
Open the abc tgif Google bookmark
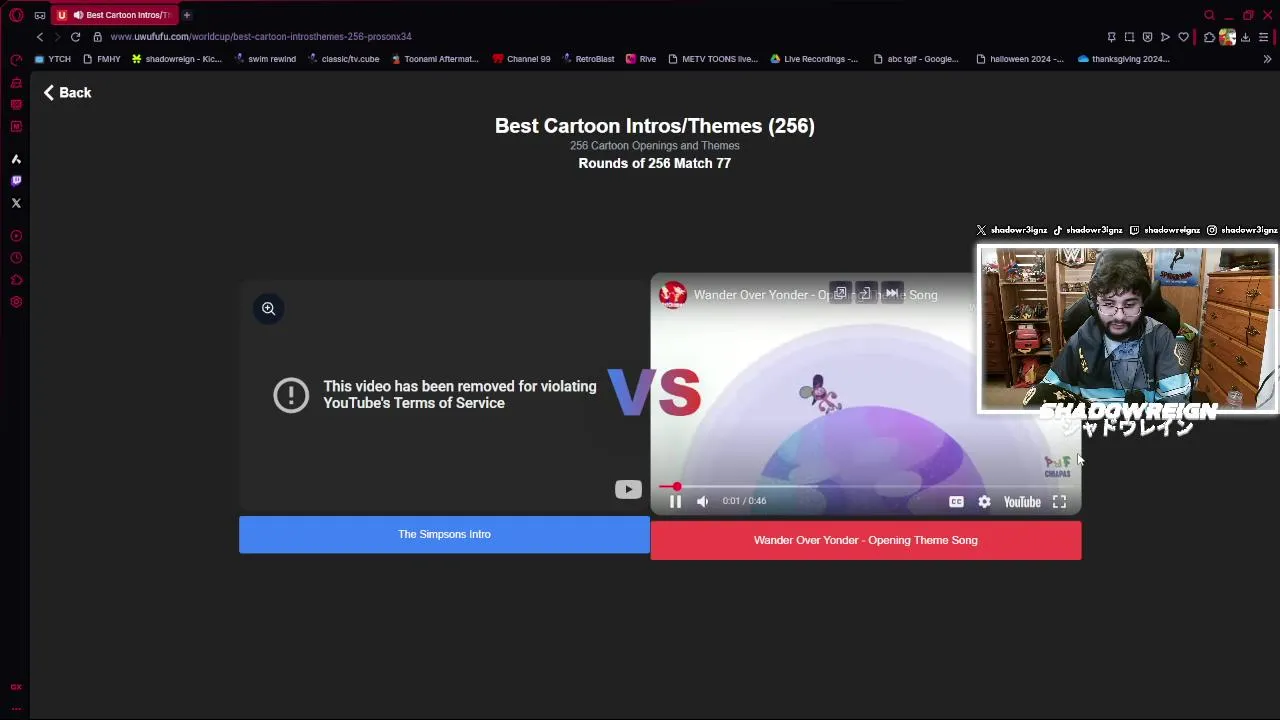(x=916, y=59)
